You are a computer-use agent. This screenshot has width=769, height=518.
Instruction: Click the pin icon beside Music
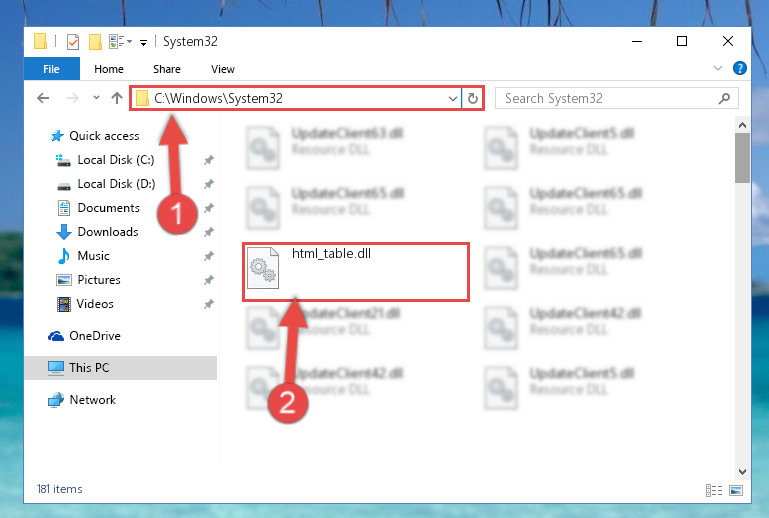point(208,256)
